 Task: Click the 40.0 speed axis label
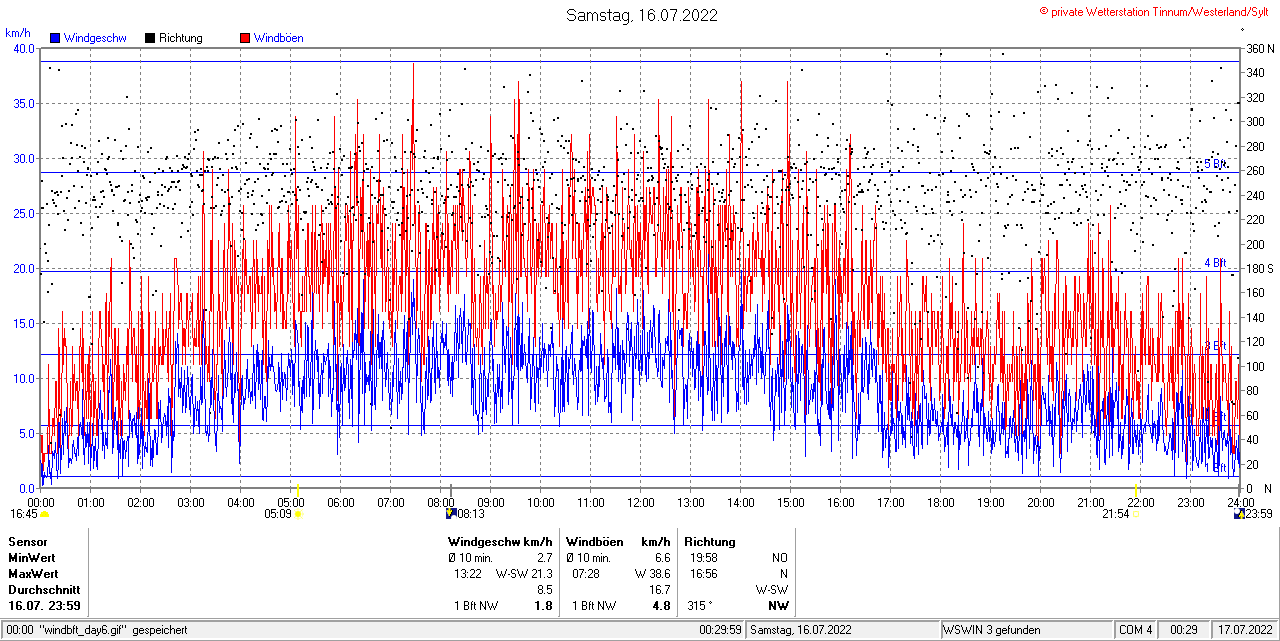tap(23, 48)
